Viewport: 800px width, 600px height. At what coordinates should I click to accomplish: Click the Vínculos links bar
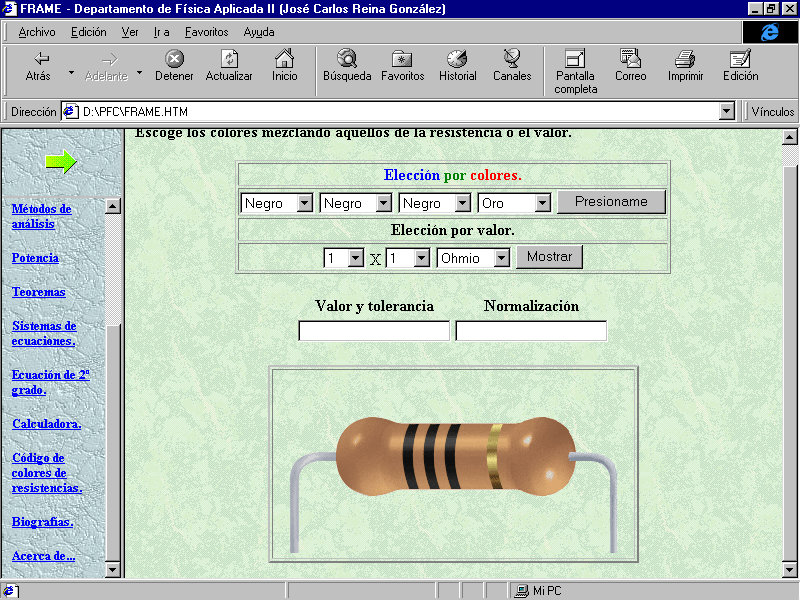click(772, 111)
